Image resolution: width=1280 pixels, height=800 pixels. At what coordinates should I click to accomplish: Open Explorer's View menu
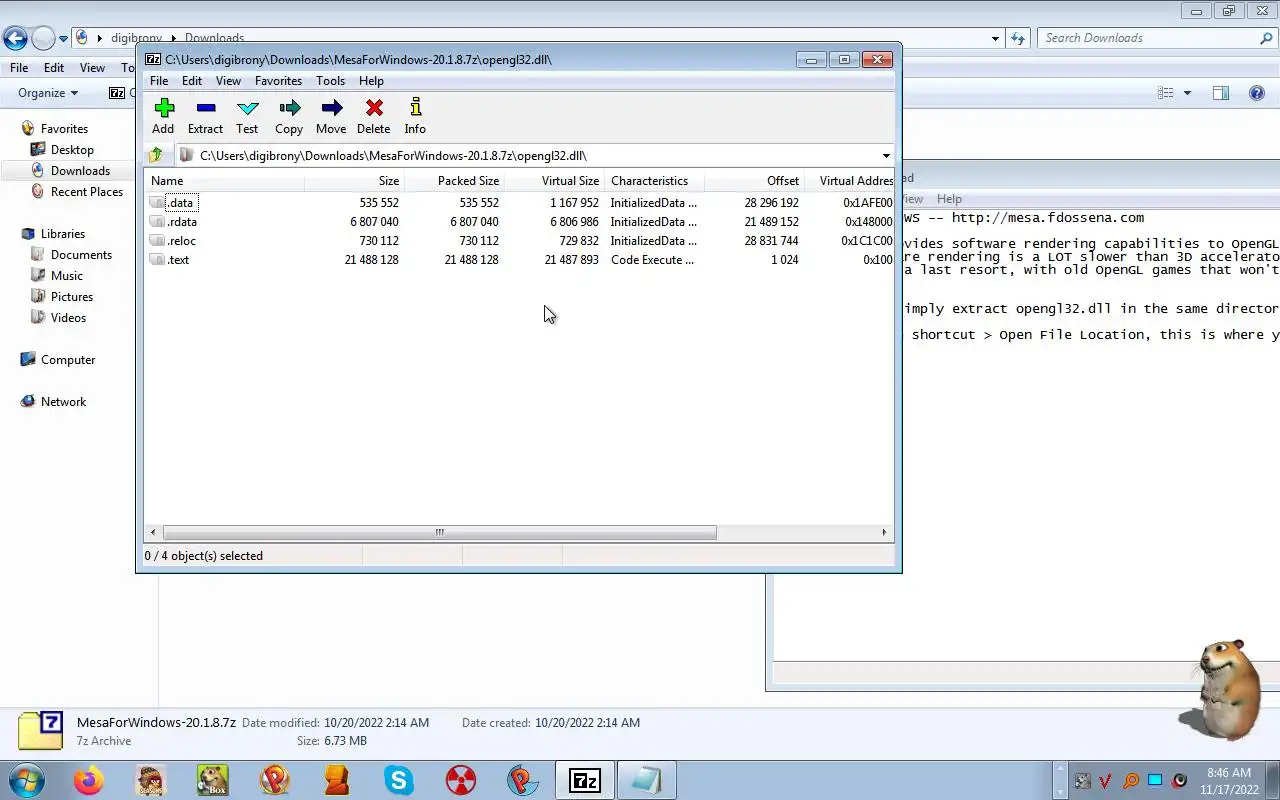(x=92, y=68)
